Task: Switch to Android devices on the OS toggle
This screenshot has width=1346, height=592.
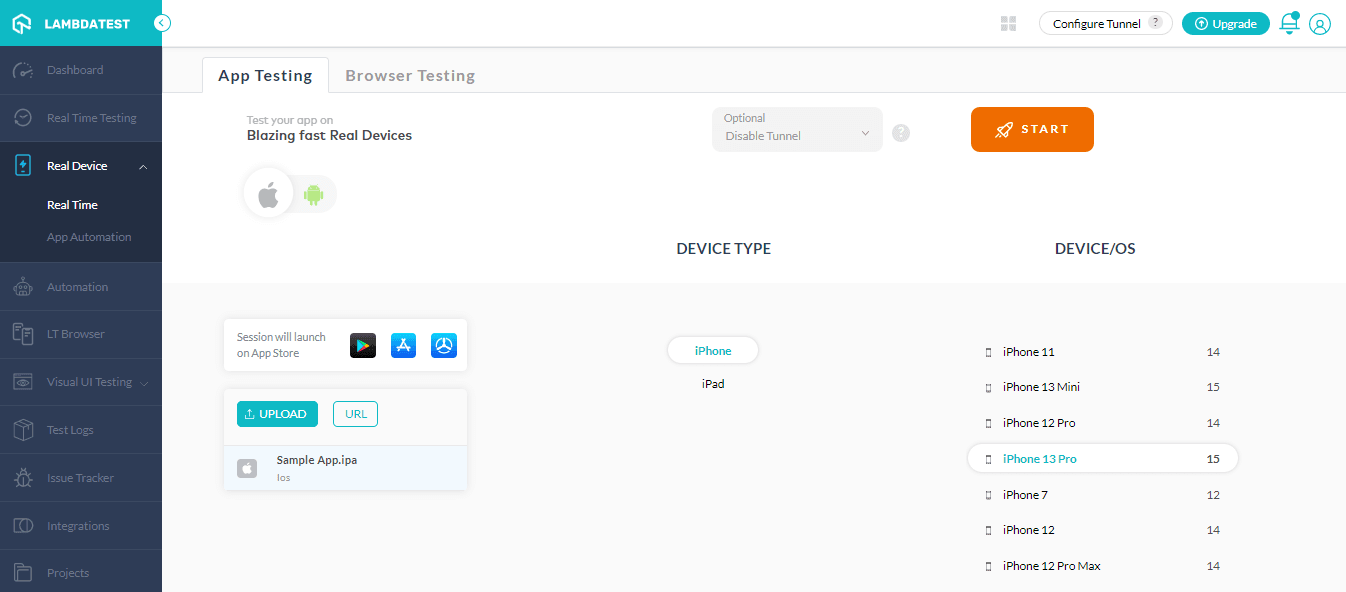Action: [313, 192]
